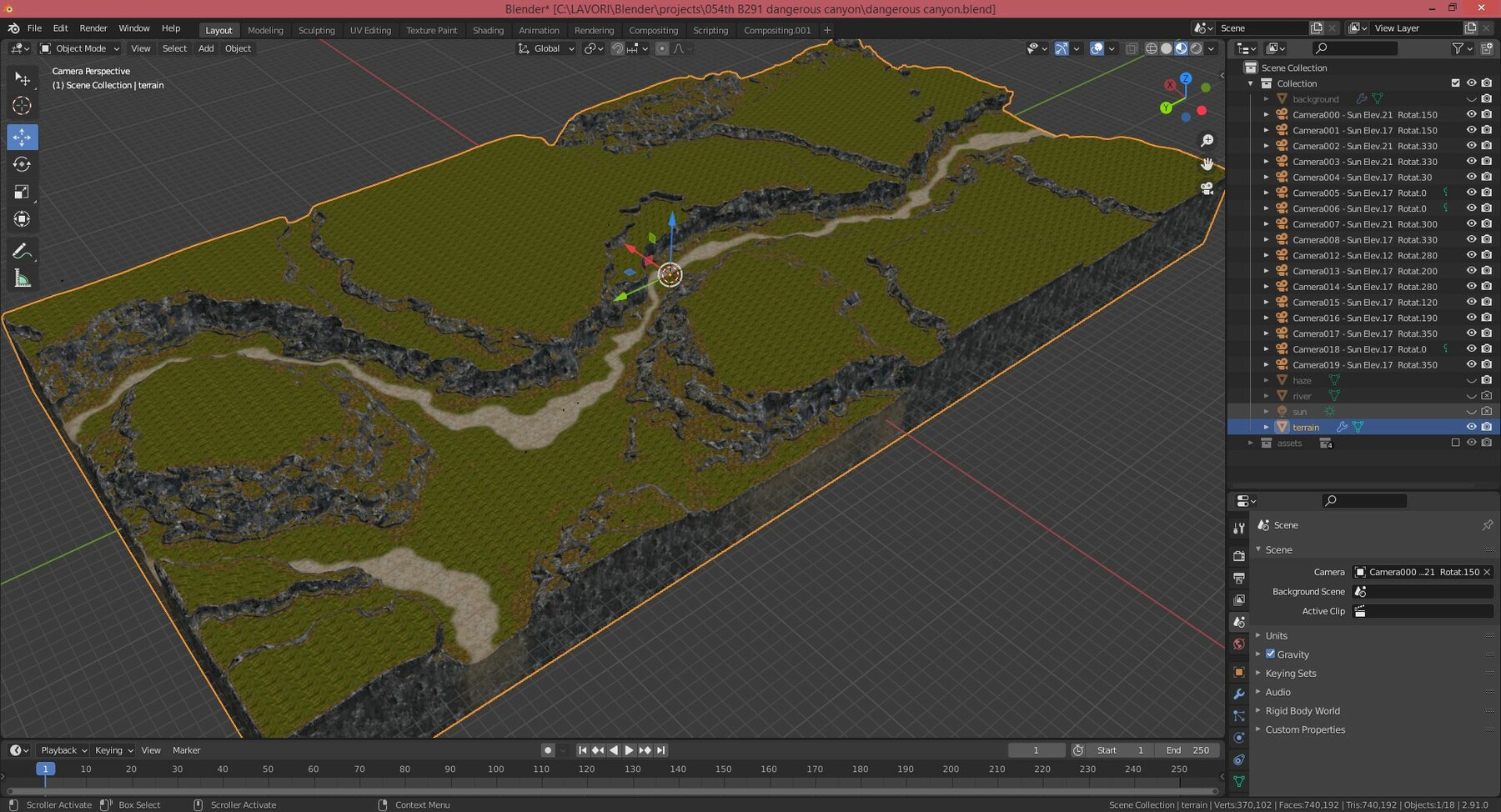
Task: Switch viewport to Rendered shading mode
Action: coord(1195,48)
